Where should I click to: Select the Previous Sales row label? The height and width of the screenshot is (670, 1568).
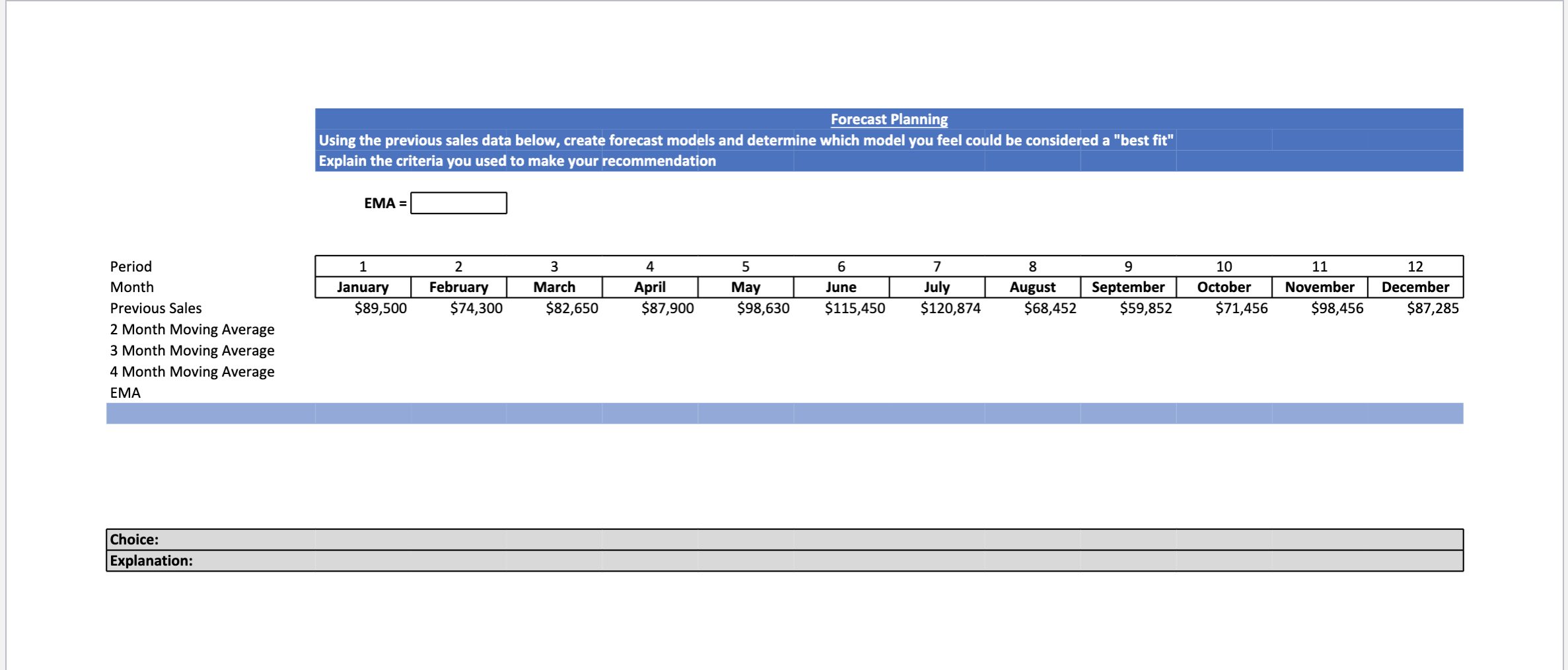(156, 308)
